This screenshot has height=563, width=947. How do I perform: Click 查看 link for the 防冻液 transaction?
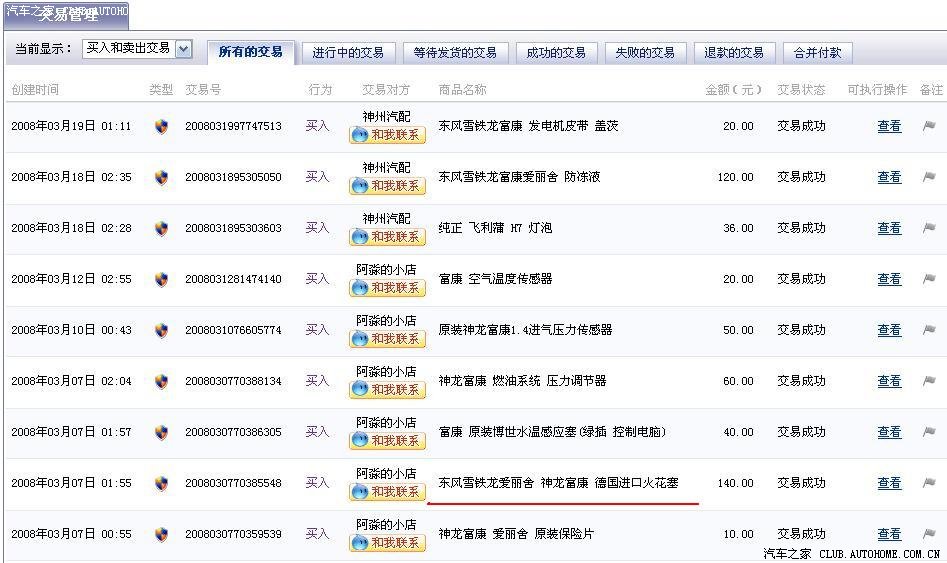pos(889,177)
